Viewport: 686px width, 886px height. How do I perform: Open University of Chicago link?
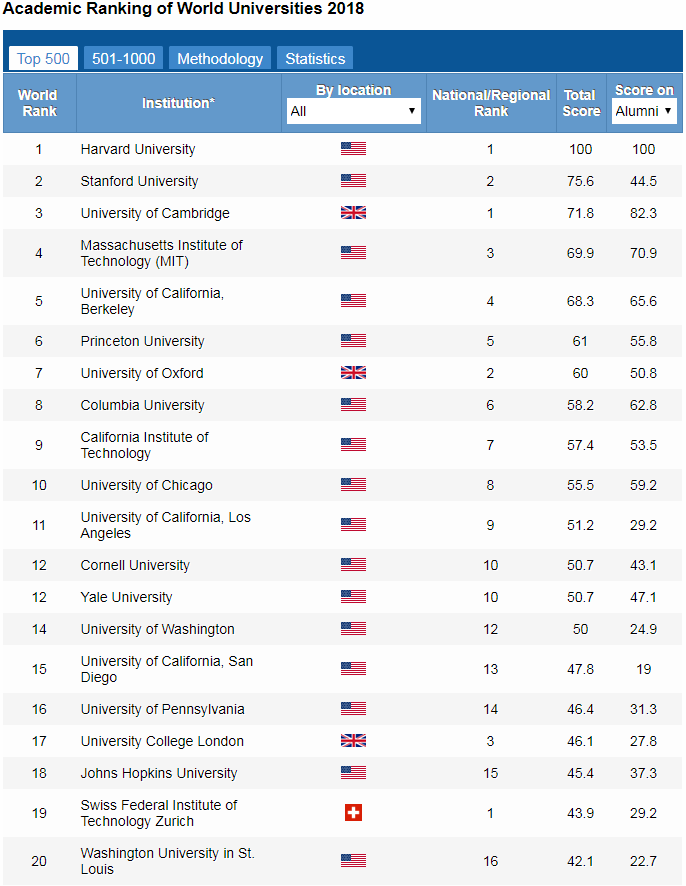(146, 485)
